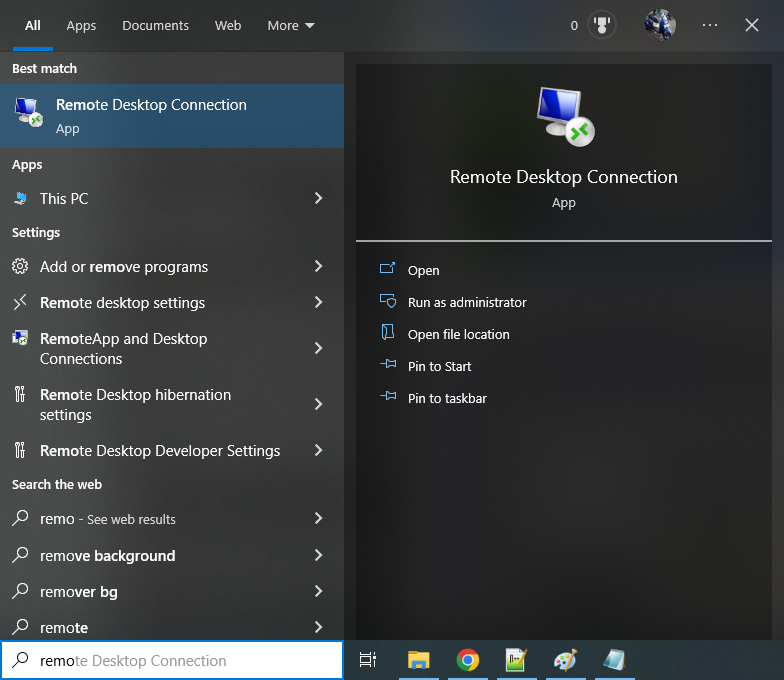
Task: Open Task View from the taskbar
Action: (x=368, y=660)
